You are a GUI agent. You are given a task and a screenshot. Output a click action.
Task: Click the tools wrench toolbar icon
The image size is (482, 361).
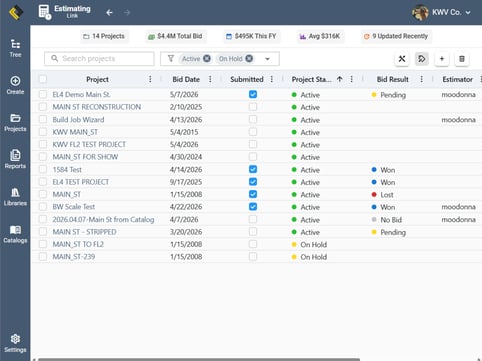[x=402, y=59]
